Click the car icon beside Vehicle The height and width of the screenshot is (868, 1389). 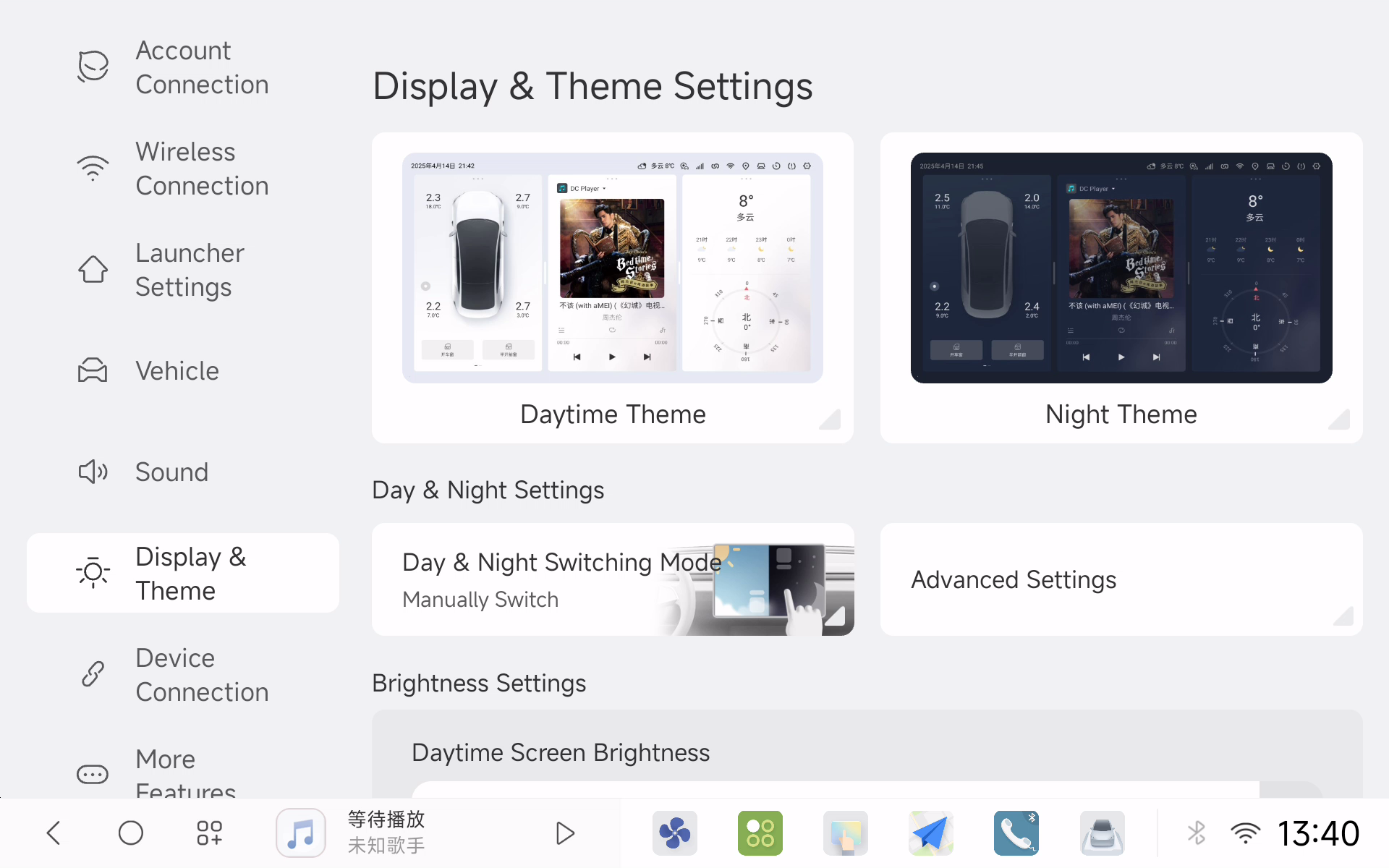[93, 370]
